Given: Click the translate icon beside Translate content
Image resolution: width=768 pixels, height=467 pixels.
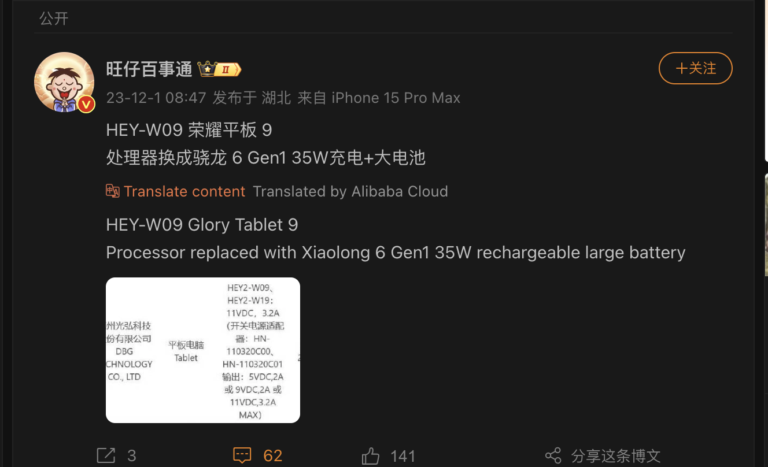Looking at the screenshot, I should tap(113, 191).
